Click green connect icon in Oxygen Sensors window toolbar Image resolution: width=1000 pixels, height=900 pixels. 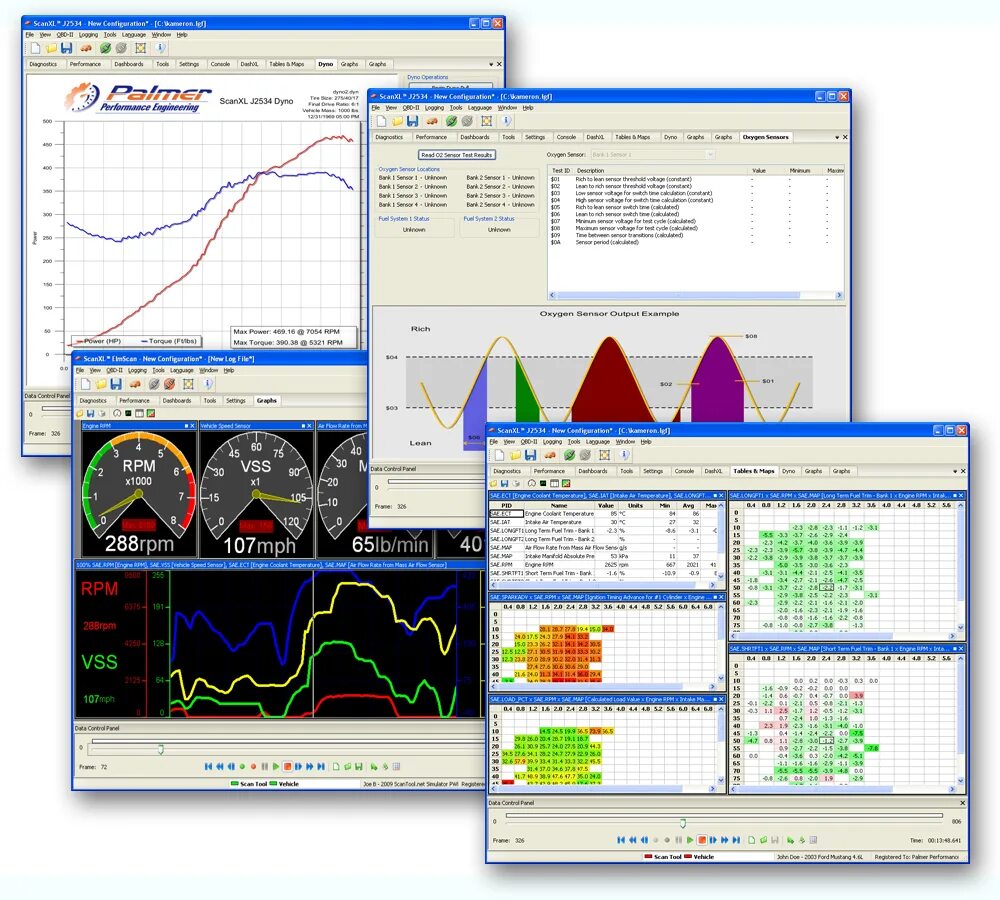tap(452, 121)
